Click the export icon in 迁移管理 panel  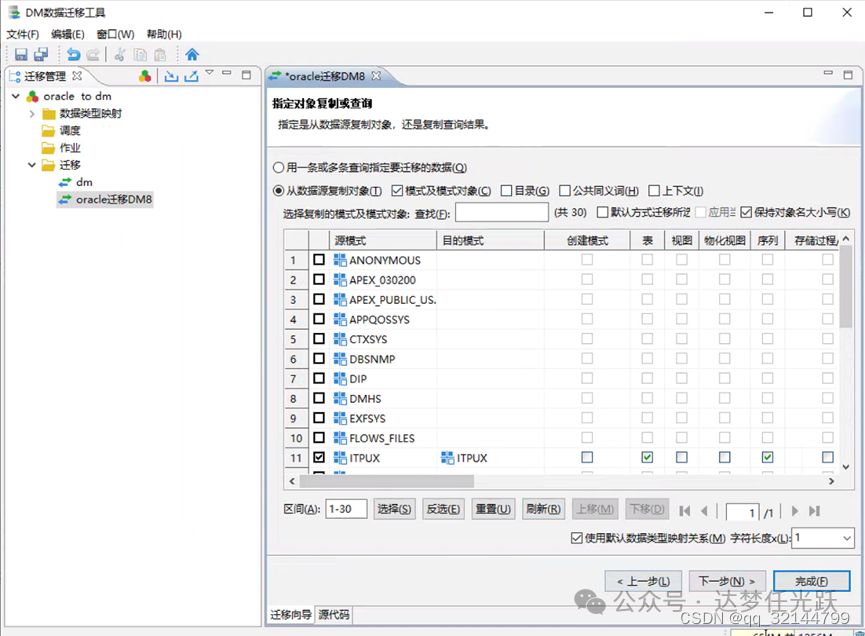pos(191,76)
